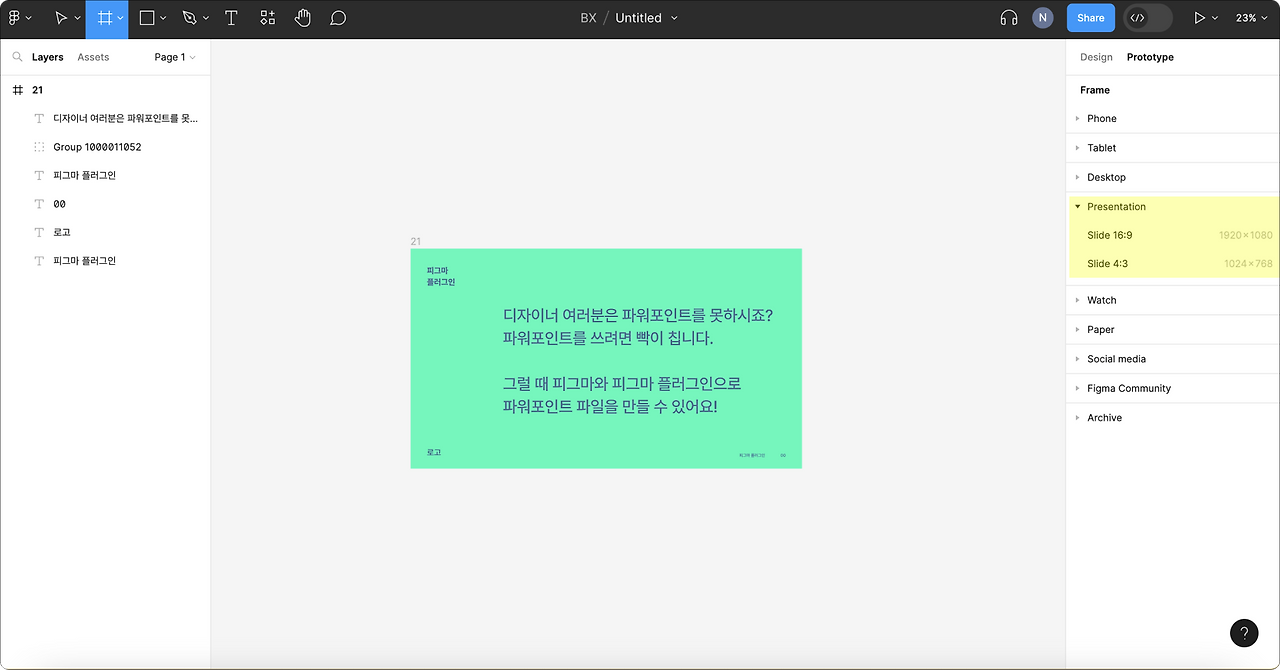The width and height of the screenshot is (1280, 670).
Task: Select the Frame tool
Action: pyautogui.click(x=104, y=18)
